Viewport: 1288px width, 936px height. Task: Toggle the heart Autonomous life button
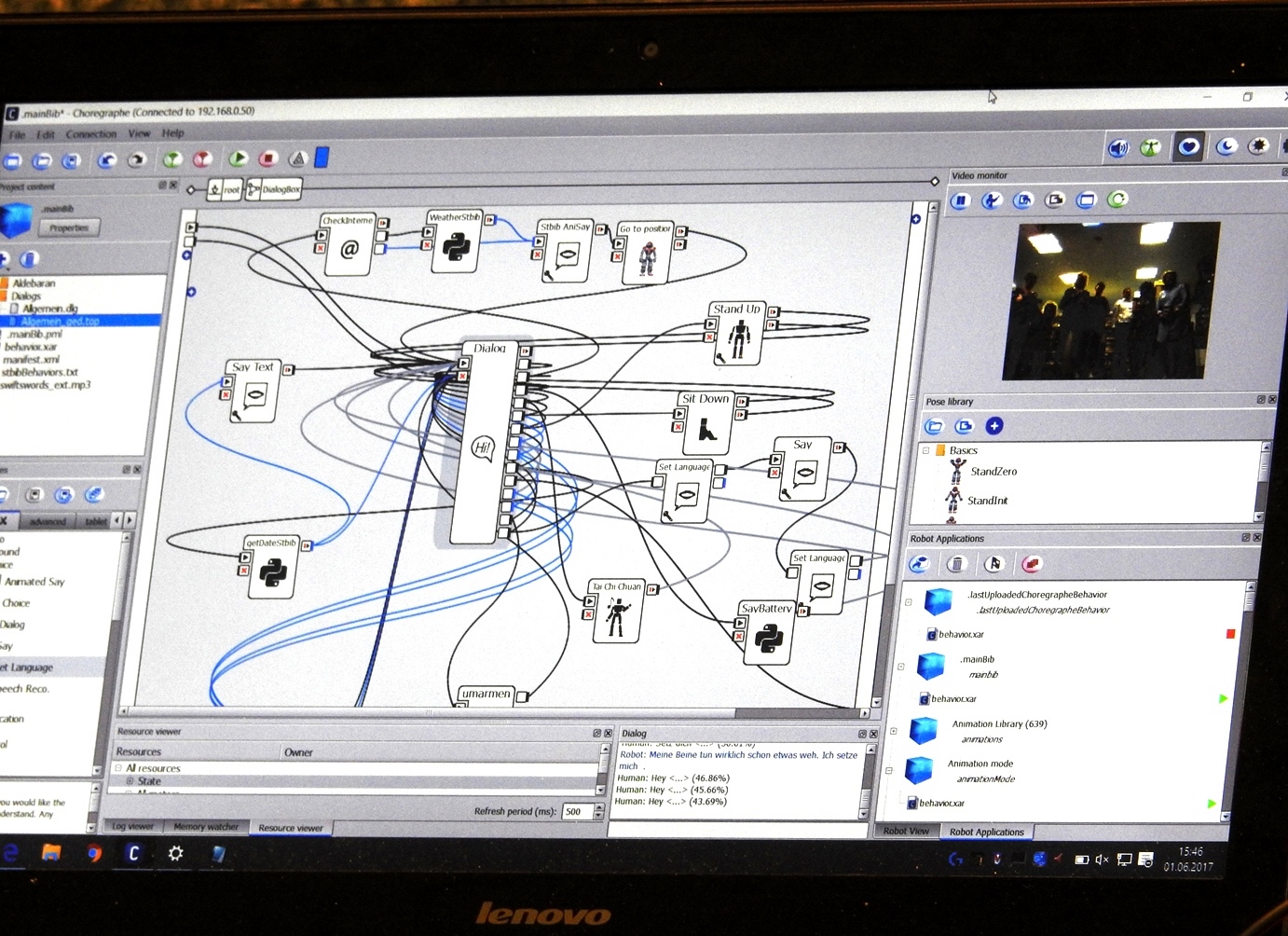1188,146
